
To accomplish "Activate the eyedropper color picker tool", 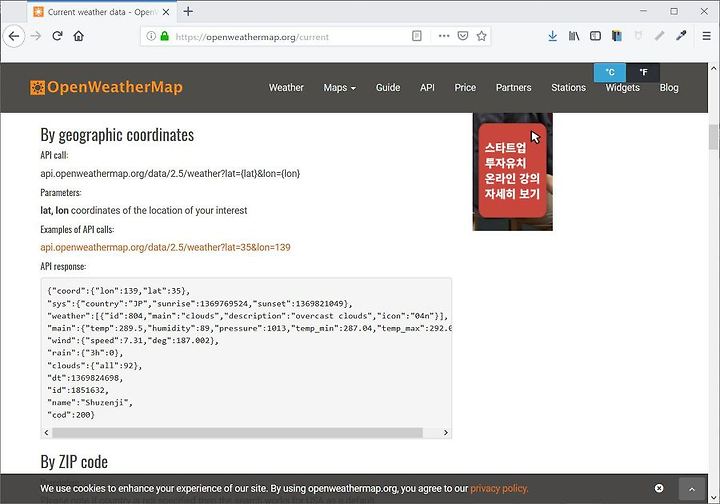I will point(681,35).
